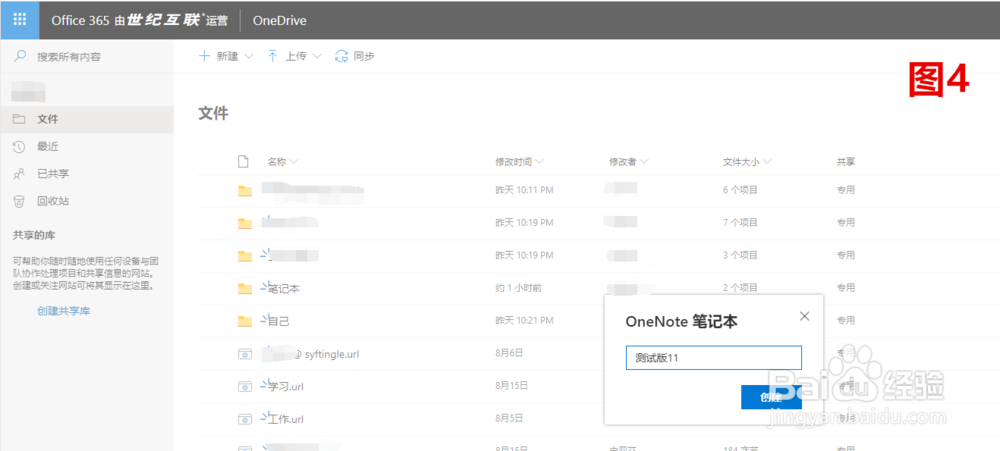Click the 2 个项目 size cell
The image size is (1000, 451).
[x=740, y=288]
